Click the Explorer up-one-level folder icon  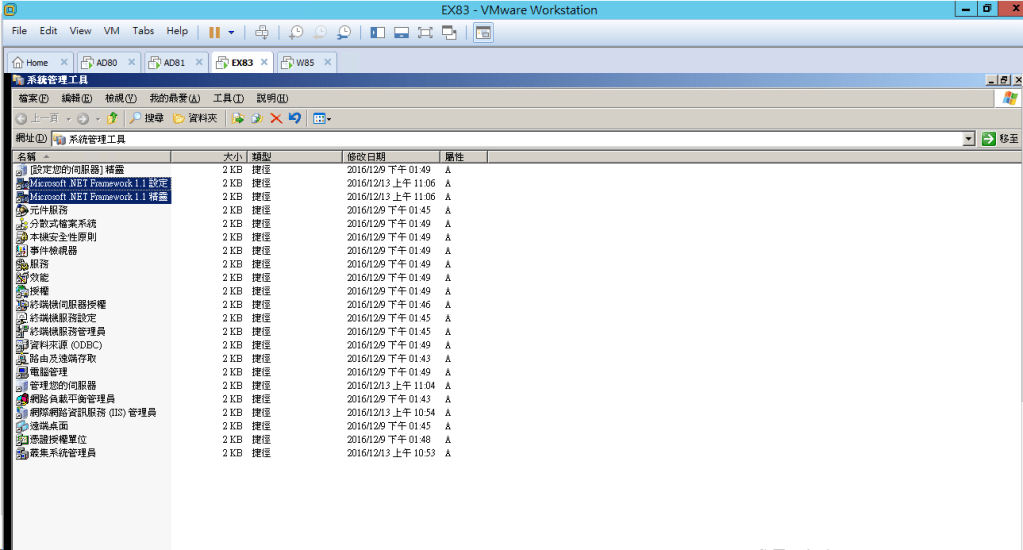coord(113,118)
